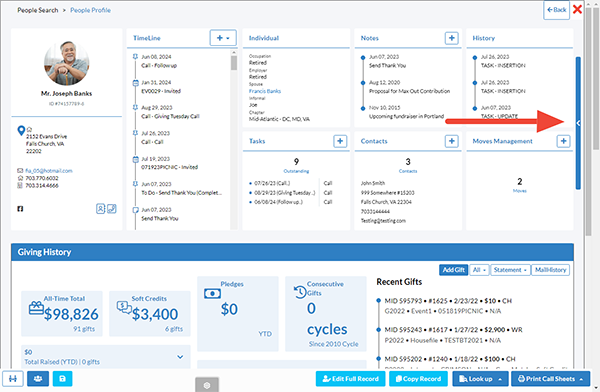Open the contact card icon beside Facebook row
This screenshot has width=600, height=392.
point(100,209)
